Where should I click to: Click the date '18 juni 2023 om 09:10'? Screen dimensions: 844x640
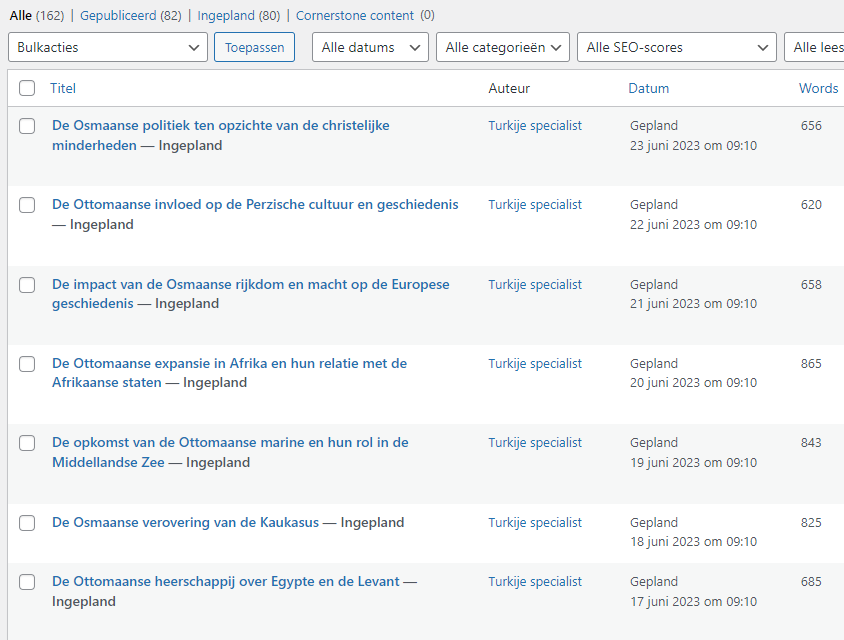693,541
